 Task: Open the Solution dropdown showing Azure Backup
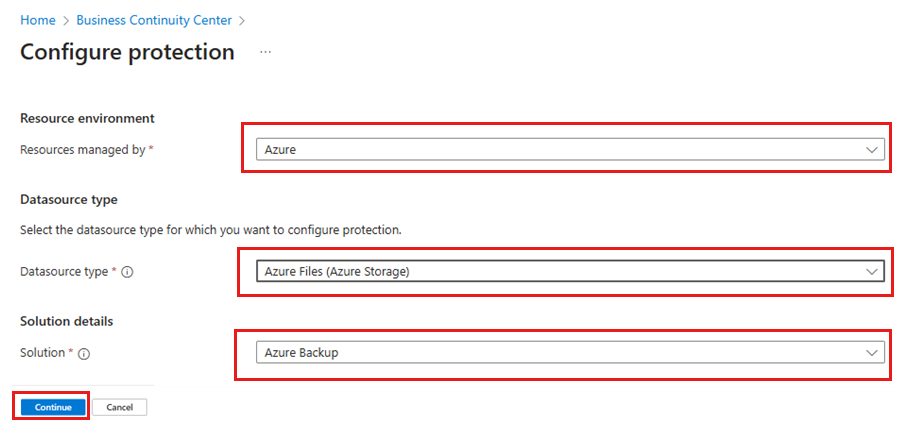click(x=570, y=353)
